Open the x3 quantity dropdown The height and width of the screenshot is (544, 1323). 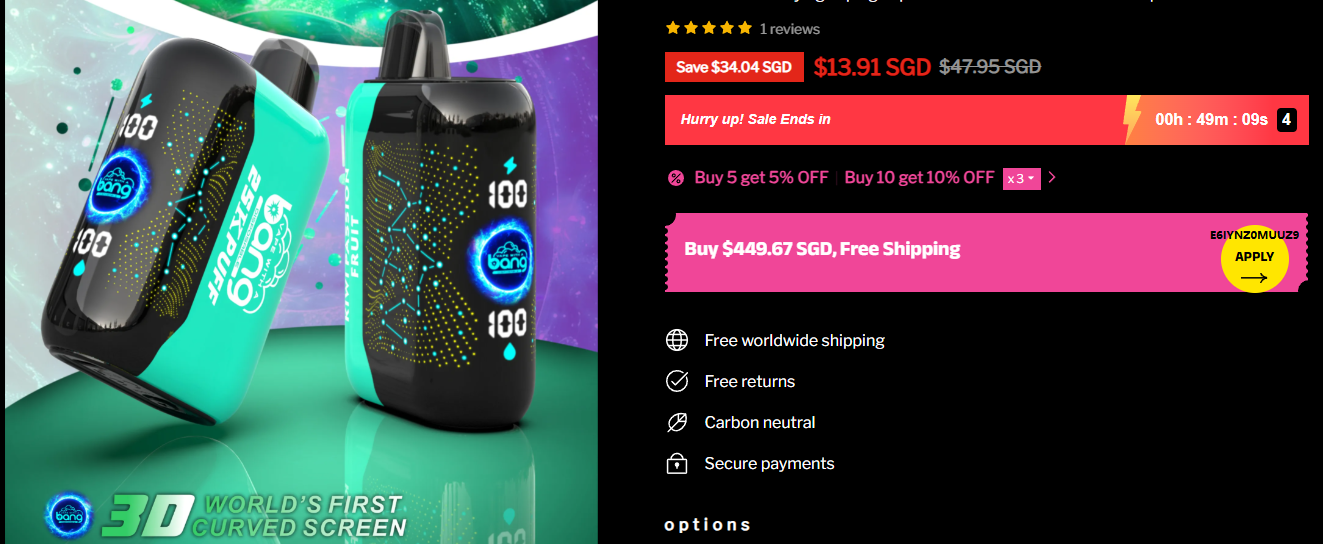click(x=1022, y=178)
